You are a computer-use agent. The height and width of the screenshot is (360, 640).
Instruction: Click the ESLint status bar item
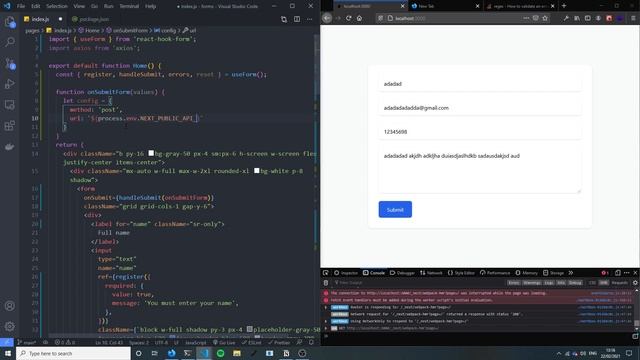click(251, 342)
